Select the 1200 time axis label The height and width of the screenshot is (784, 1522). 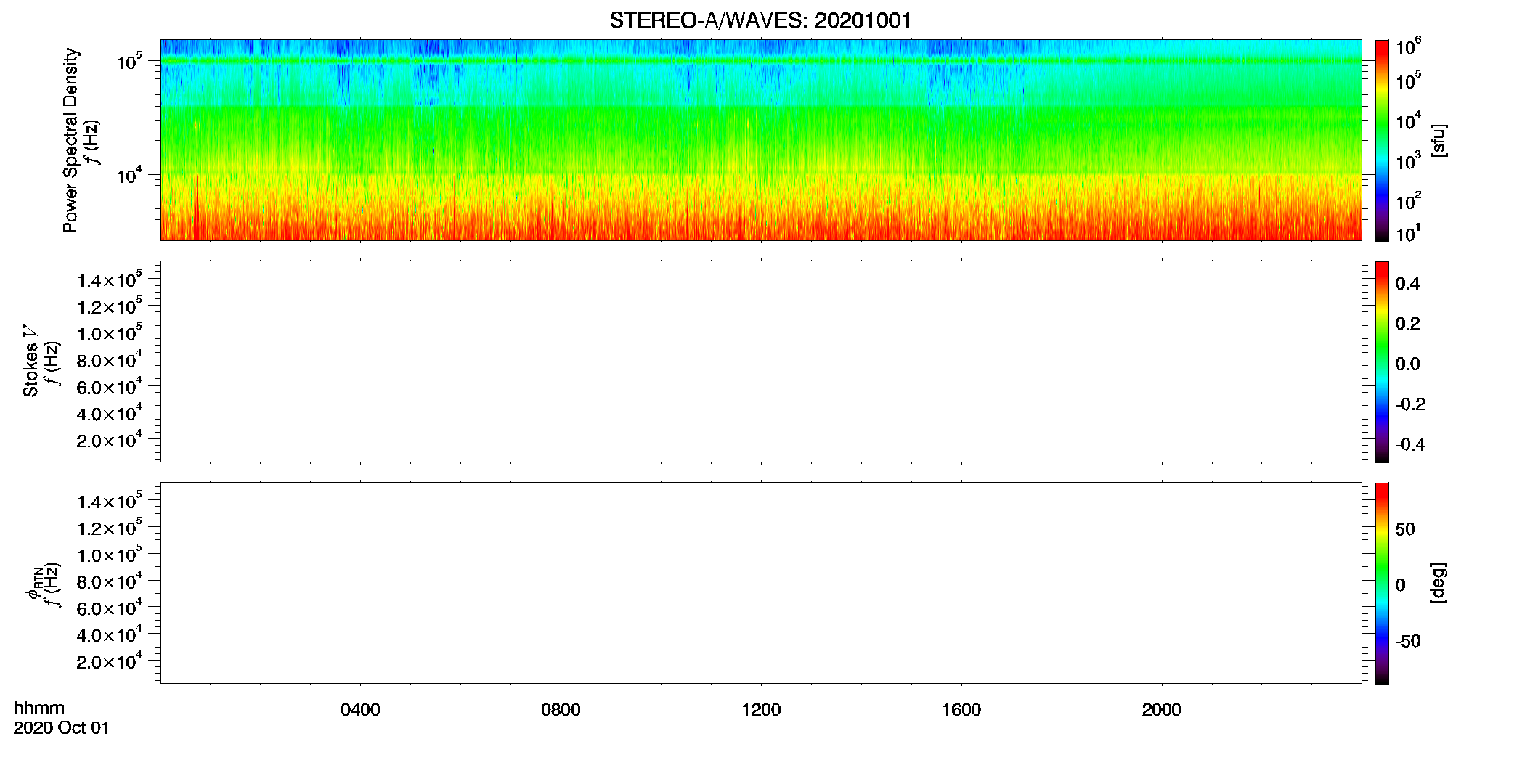click(761, 710)
